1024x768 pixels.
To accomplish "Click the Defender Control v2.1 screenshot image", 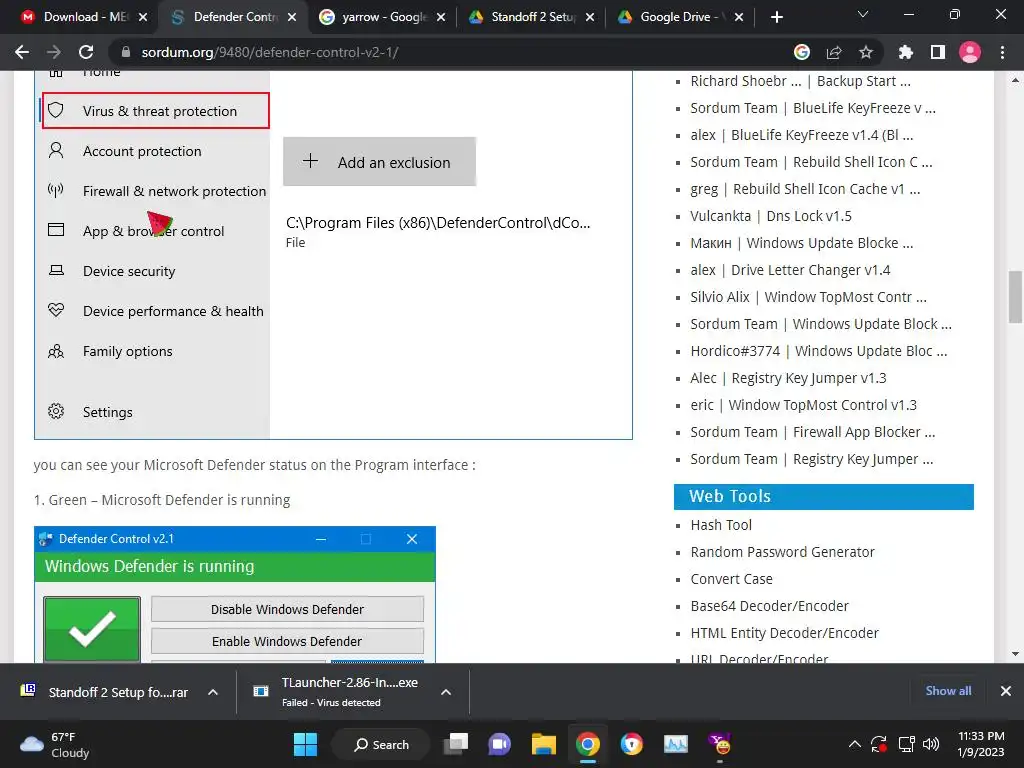I will coord(234,594).
